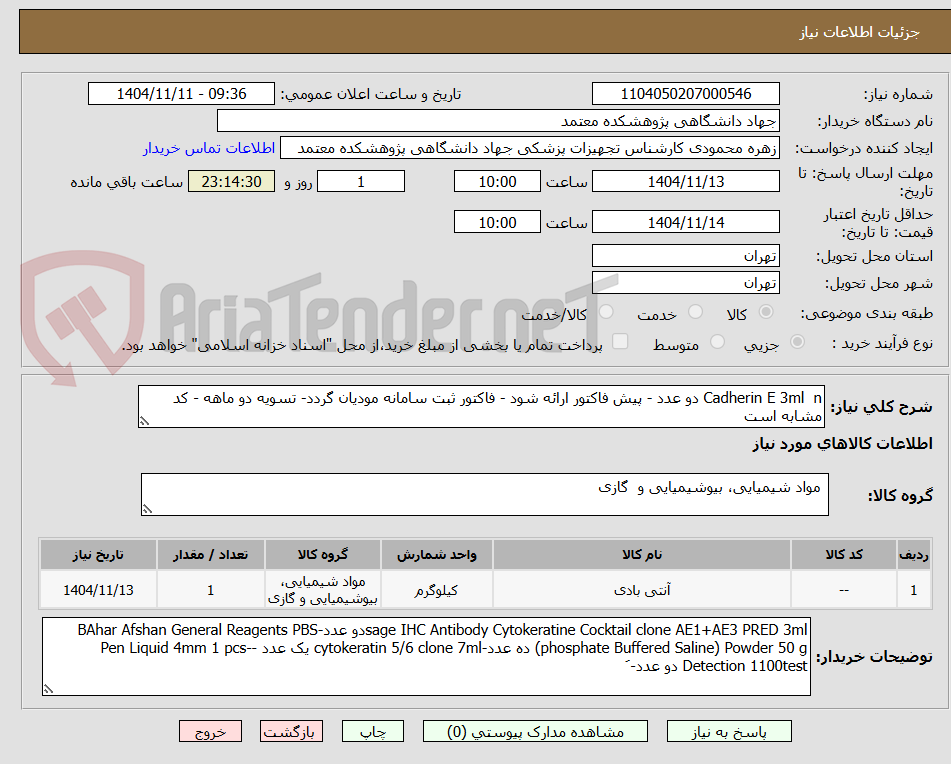Open مشاهده مدارک پیوستی (0) button

coord(535,731)
